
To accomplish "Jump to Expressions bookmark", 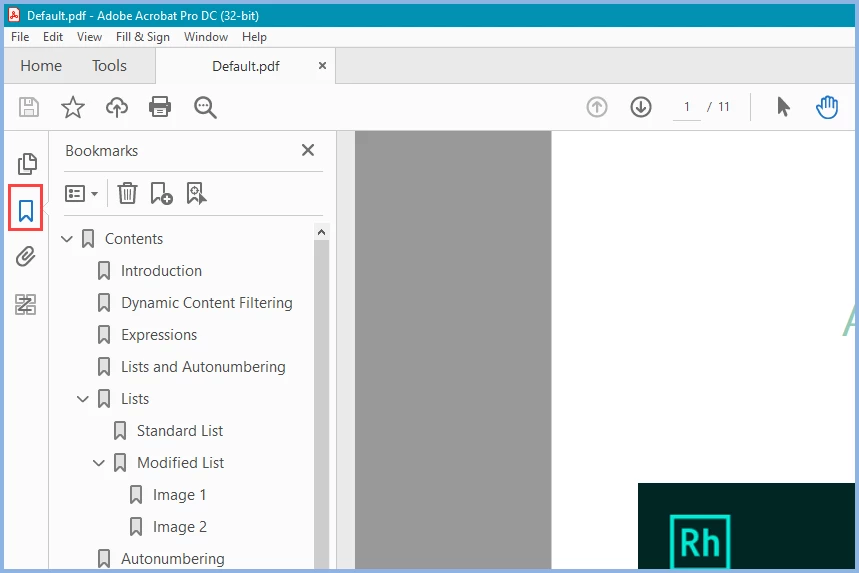I will [x=159, y=335].
